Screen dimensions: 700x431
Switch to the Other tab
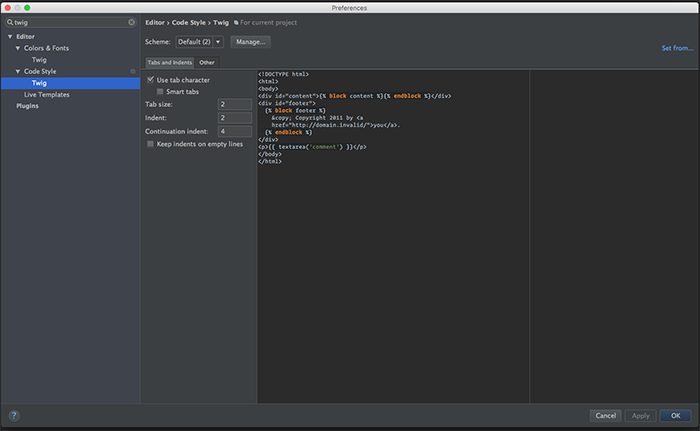207,62
